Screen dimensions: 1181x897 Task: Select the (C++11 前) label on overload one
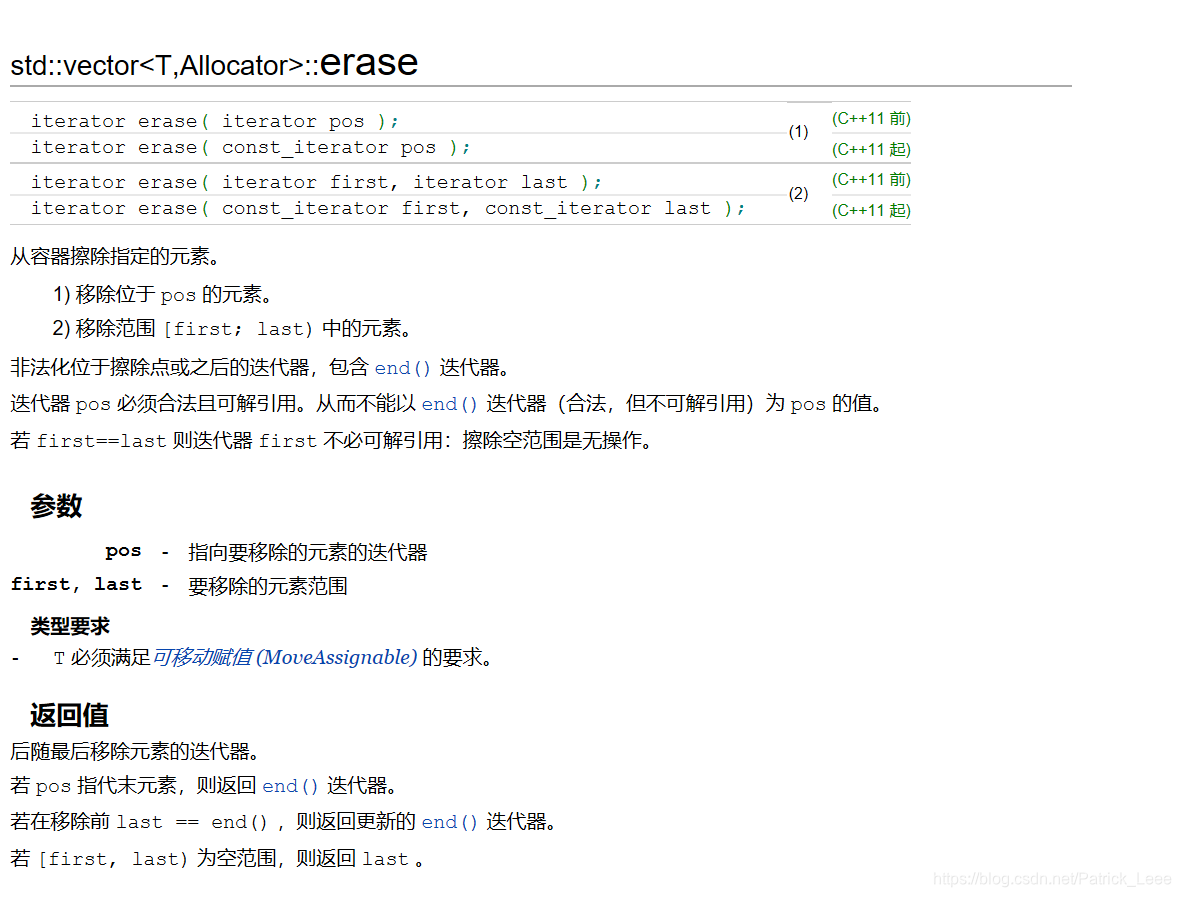pyautogui.click(x=871, y=118)
